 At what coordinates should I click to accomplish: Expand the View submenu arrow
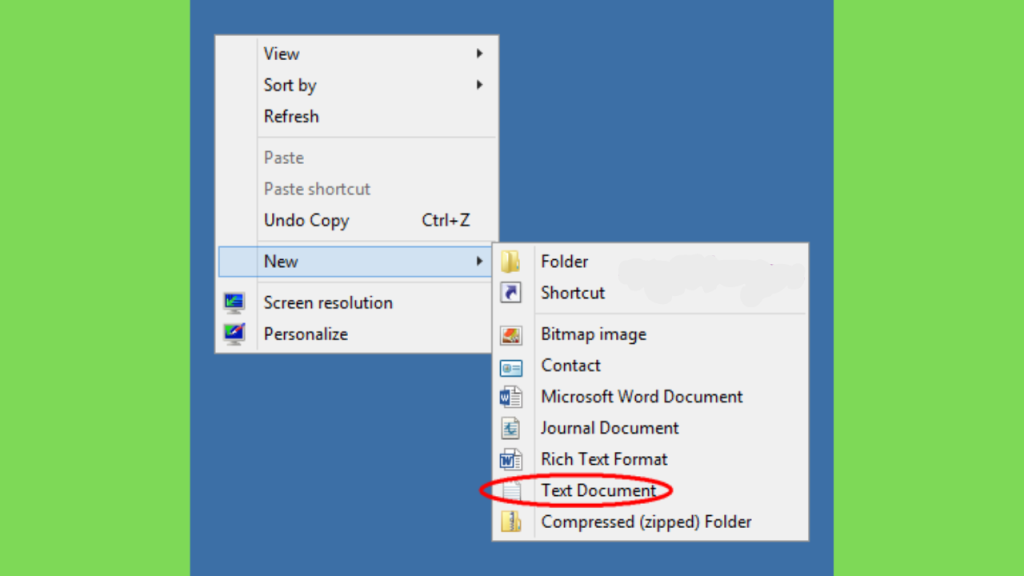pos(479,54)
